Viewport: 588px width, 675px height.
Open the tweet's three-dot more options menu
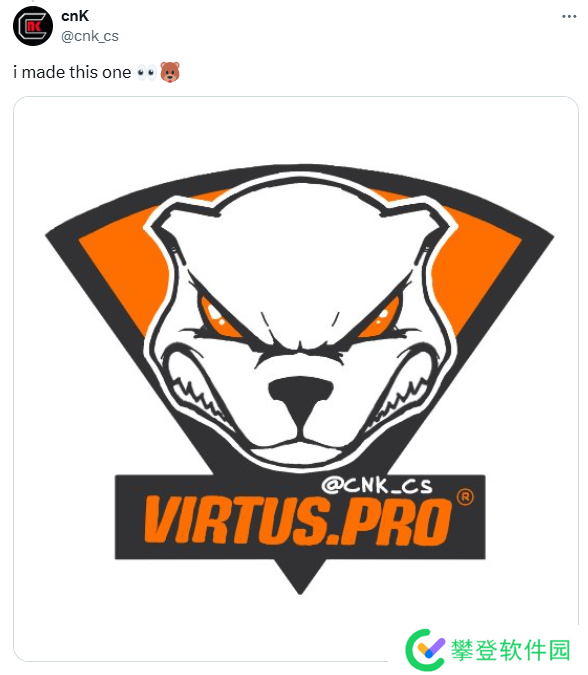(x=569, y=16)
